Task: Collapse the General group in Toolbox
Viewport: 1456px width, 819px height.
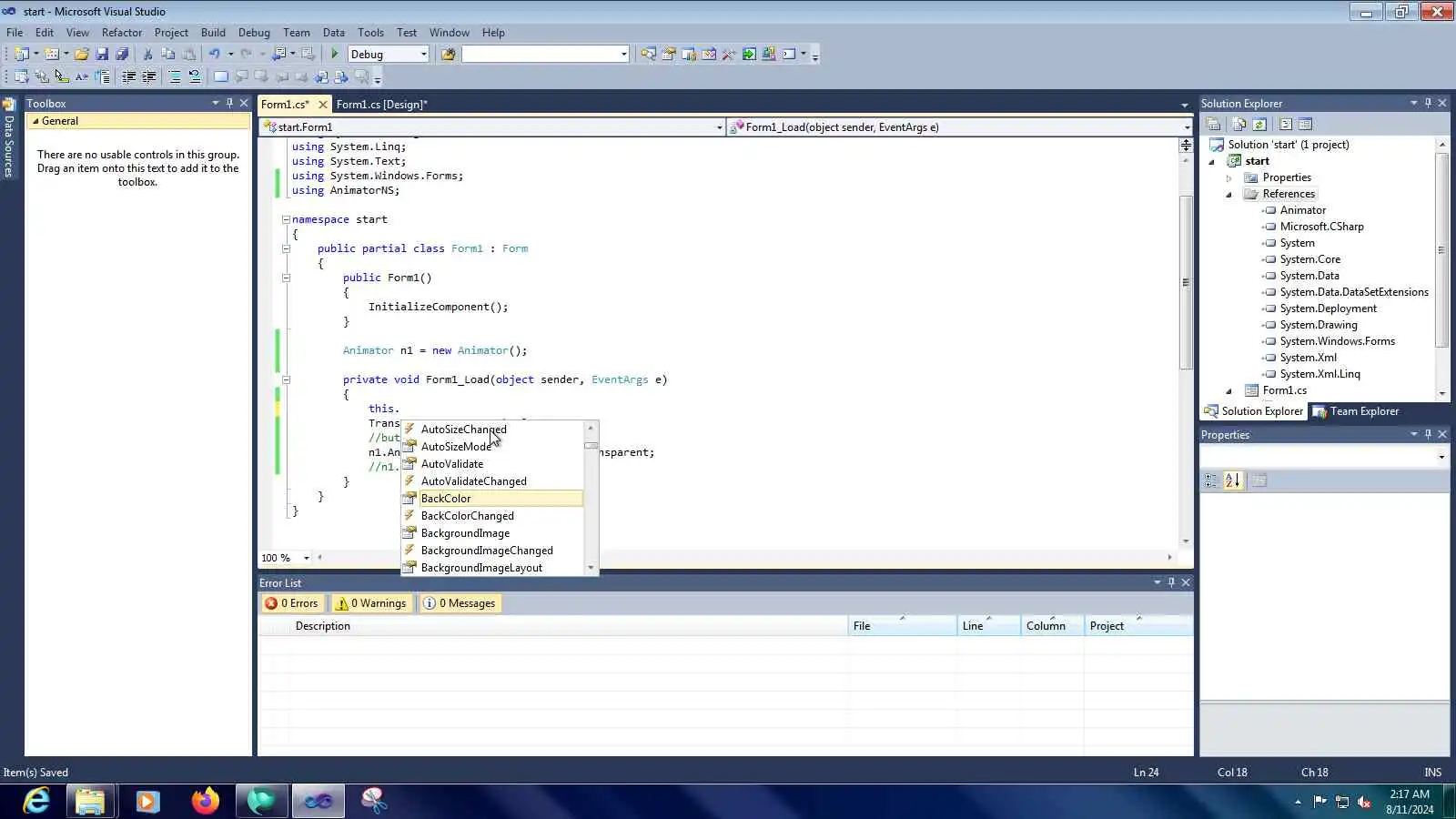Action: (35, 121)
